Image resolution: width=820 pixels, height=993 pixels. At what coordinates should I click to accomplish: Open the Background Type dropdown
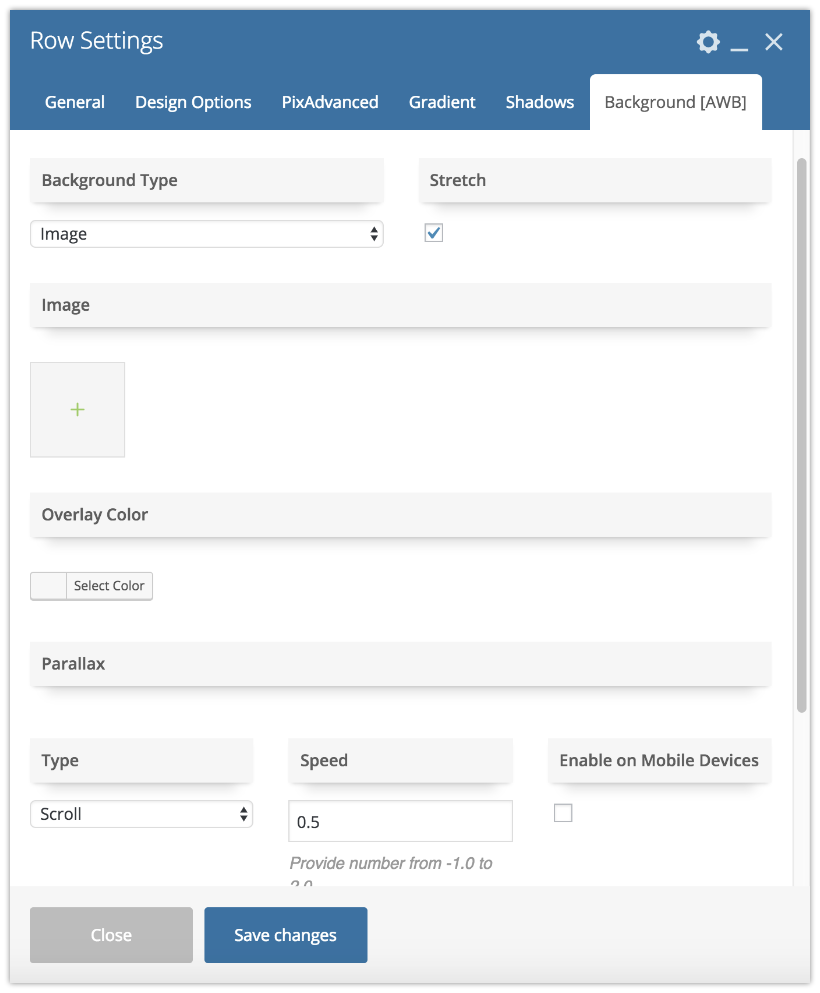pos(206,234)
